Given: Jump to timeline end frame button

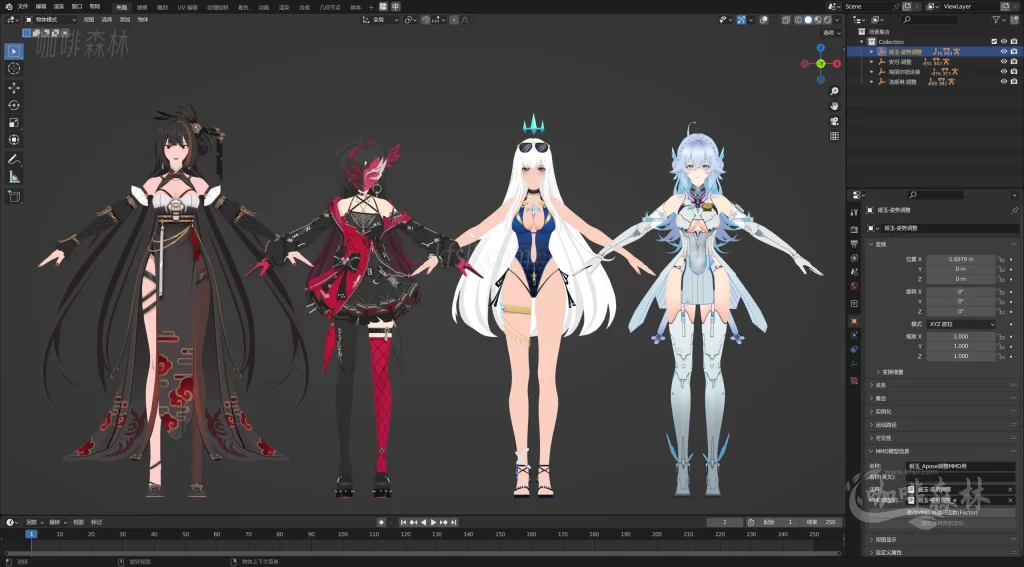Looking at the screenshot, I should pyautogui.click(x=453, y=523).
